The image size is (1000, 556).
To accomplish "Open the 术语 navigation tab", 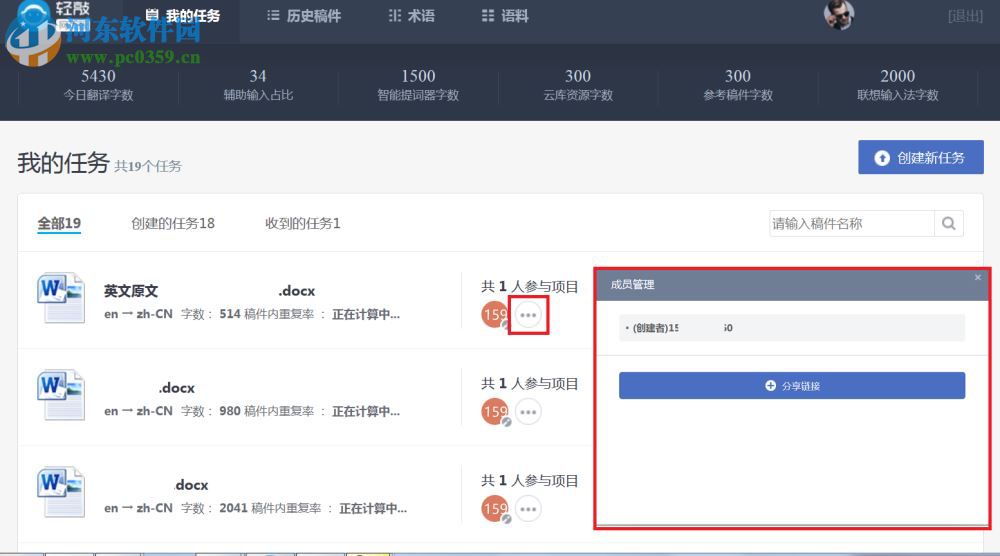I will click(412, 15).
